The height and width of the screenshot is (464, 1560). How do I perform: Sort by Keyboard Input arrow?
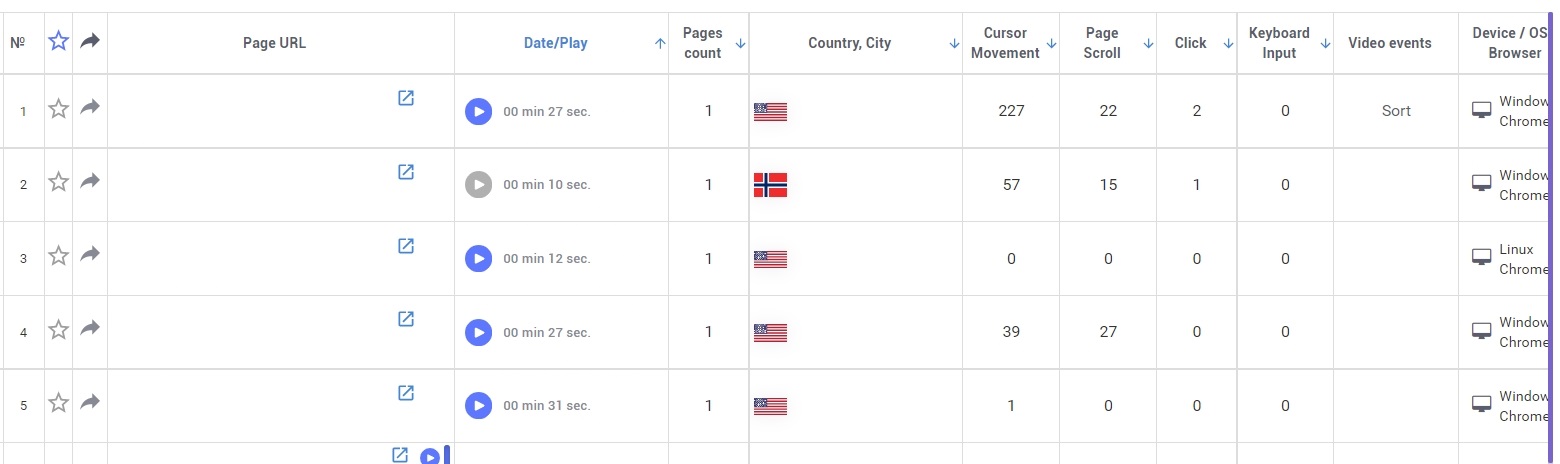point(1325,43)
